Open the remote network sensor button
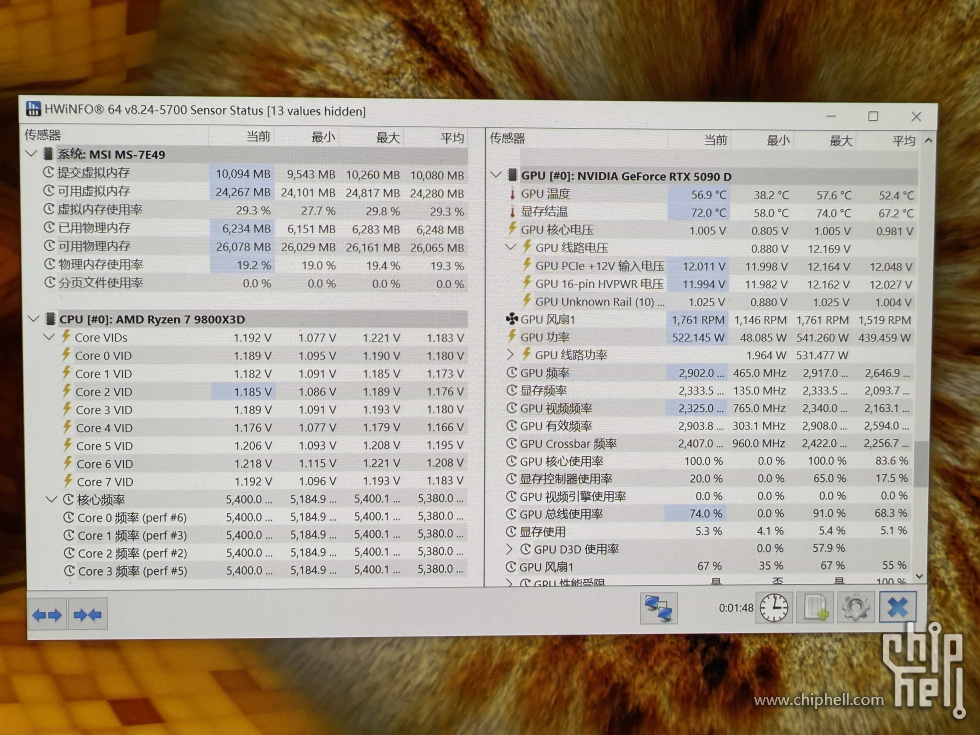The height and width of the screenshot is (735, 980). 658,608
